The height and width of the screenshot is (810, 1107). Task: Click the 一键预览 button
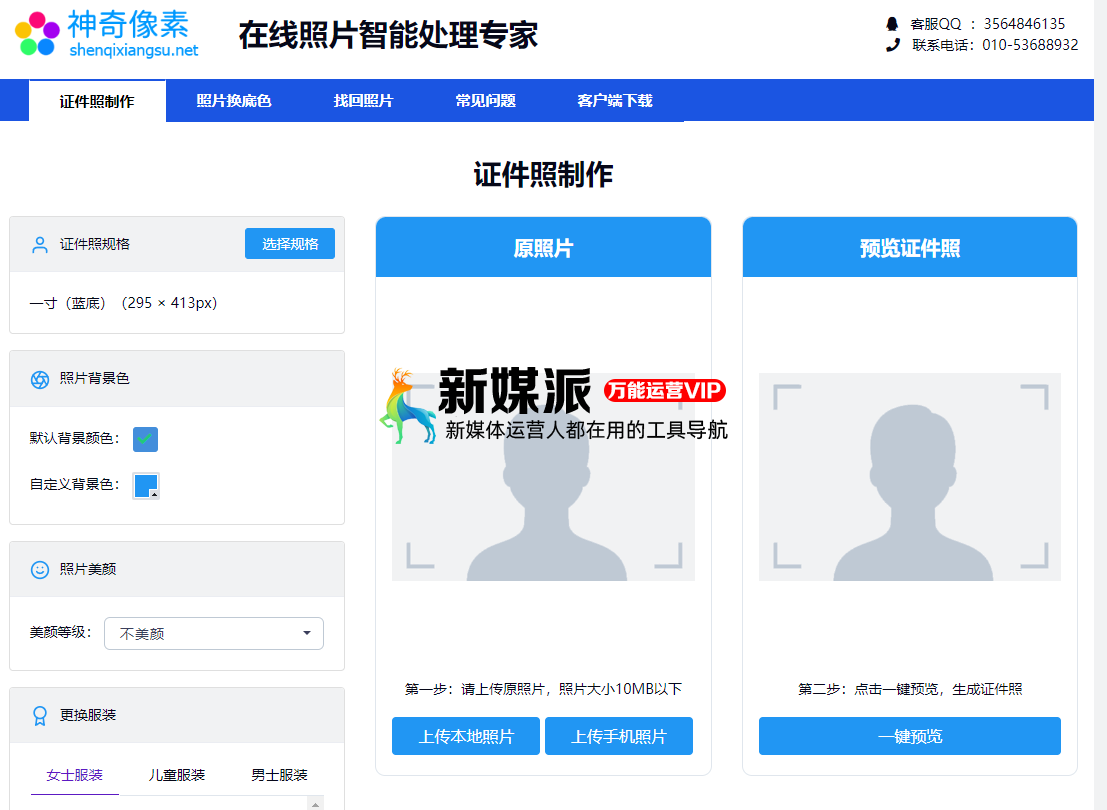click(909, 737)
